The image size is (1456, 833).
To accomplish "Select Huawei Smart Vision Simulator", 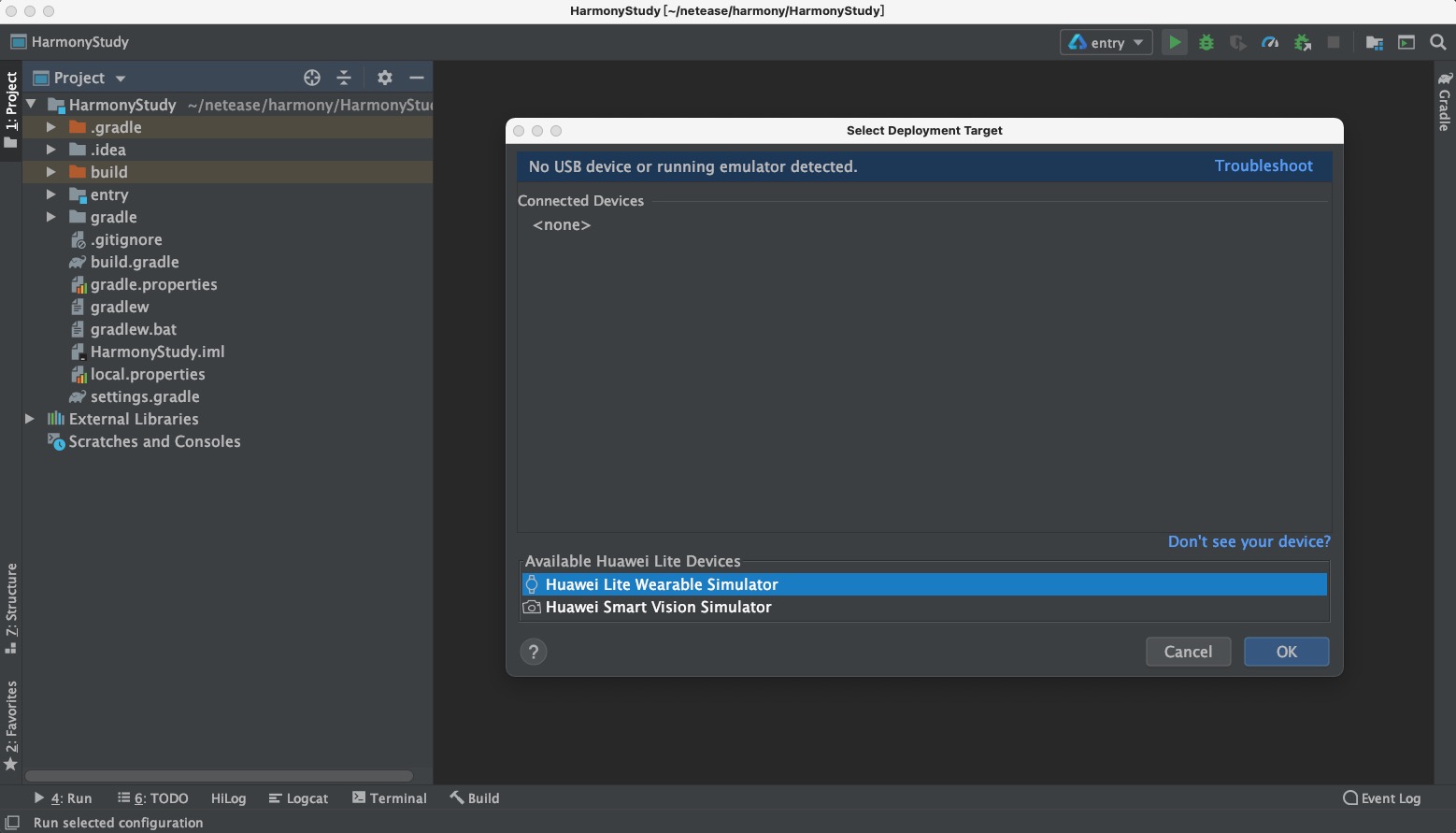I will click(x=924, y=607).
